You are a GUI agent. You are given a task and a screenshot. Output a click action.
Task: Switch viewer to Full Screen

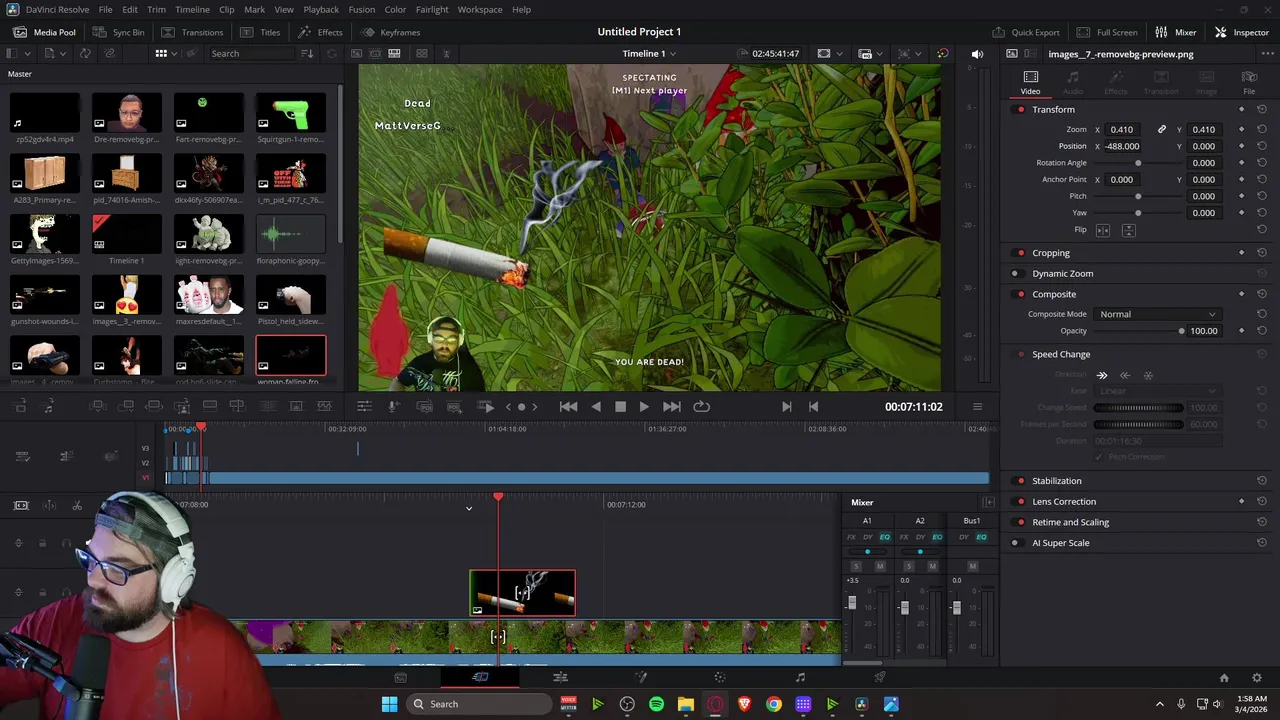point(1107,32)
